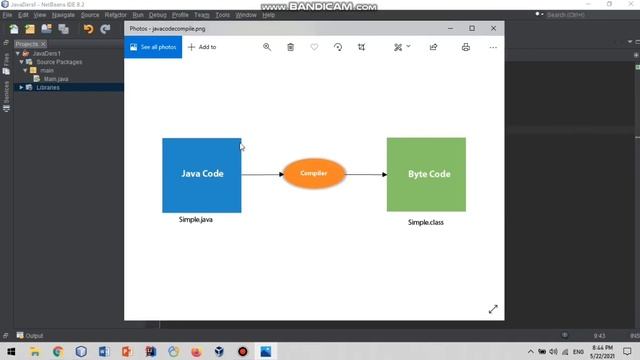
Task: Click the Undo arrow in NetBeans
Action: coord(88,29)
